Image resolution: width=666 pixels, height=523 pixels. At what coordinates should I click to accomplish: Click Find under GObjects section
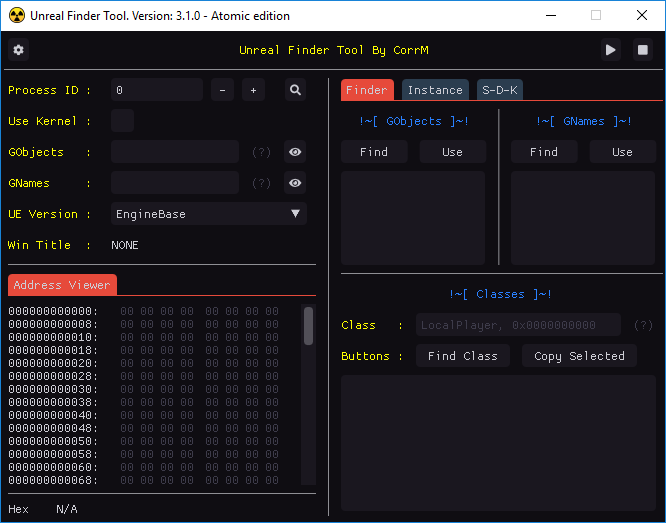pyautogui.click(x=374, y=152)
